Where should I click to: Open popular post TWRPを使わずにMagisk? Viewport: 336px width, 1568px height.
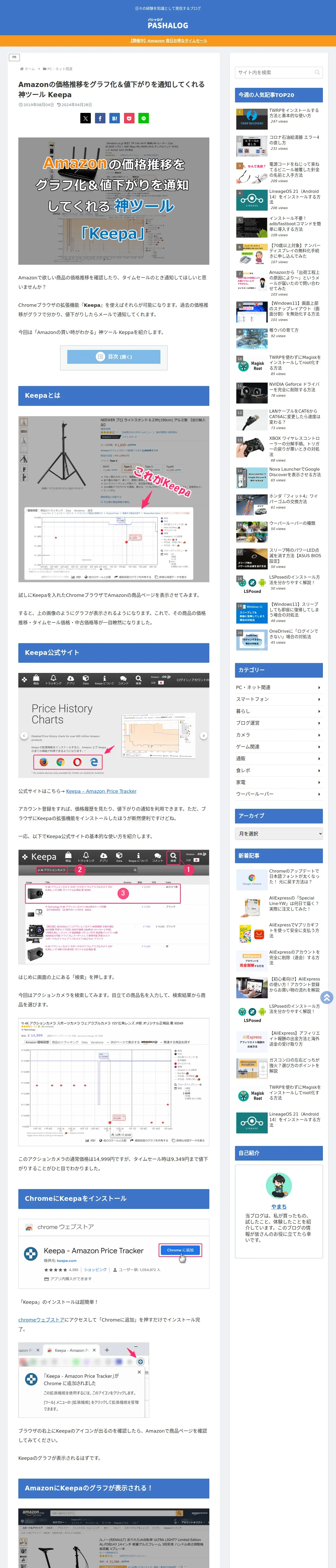pyautogui.click(x=279, y=365)
